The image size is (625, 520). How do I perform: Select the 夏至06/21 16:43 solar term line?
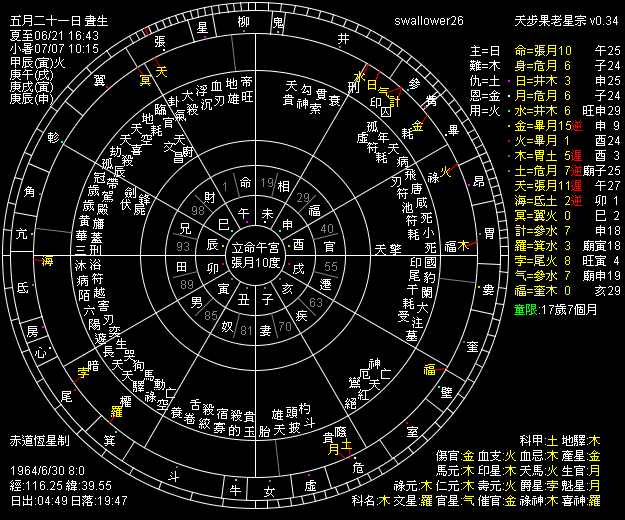(x=46, y=33)
